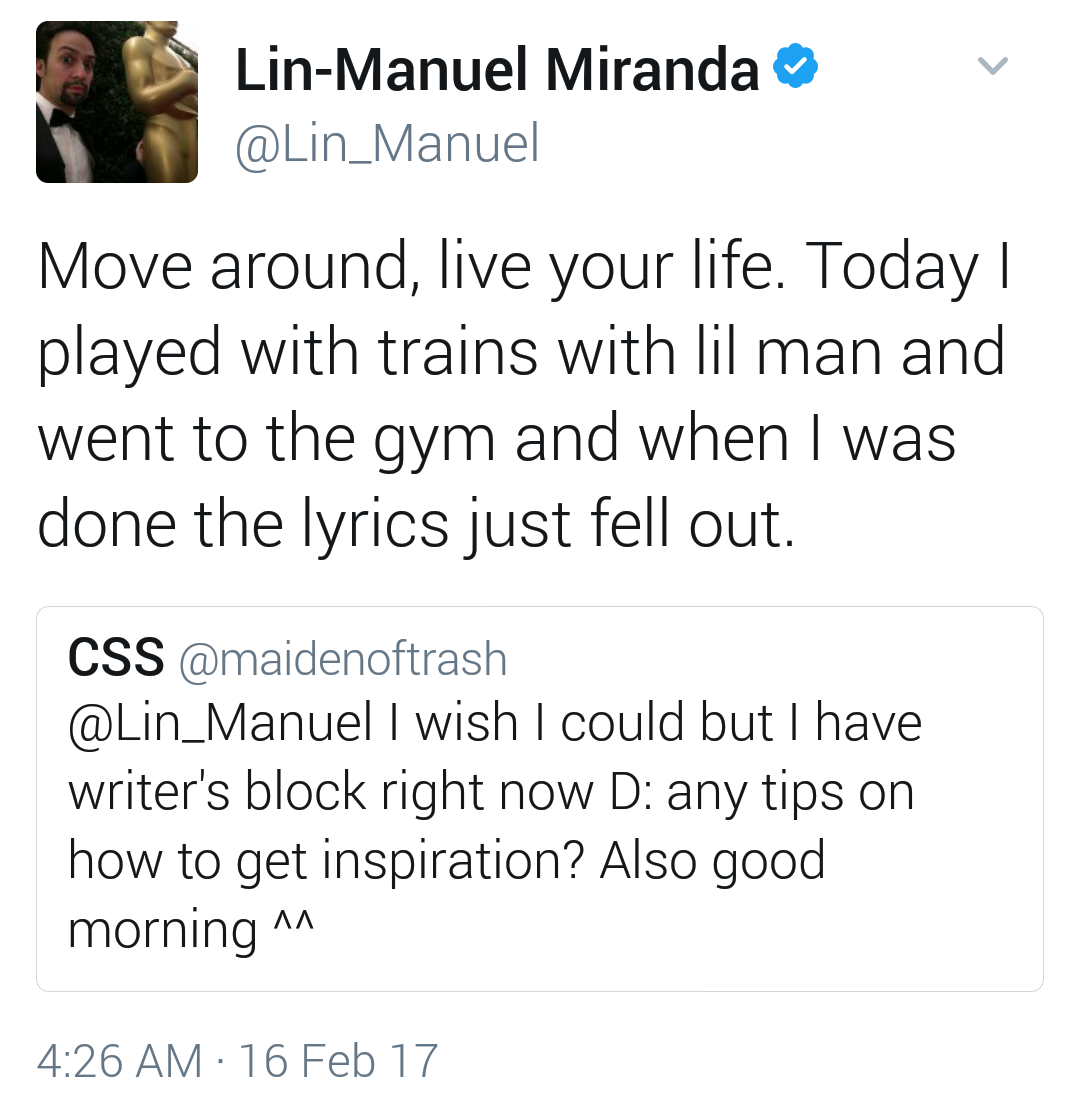Click the Lin-Manuel Miranda display name

pos(497,70)
